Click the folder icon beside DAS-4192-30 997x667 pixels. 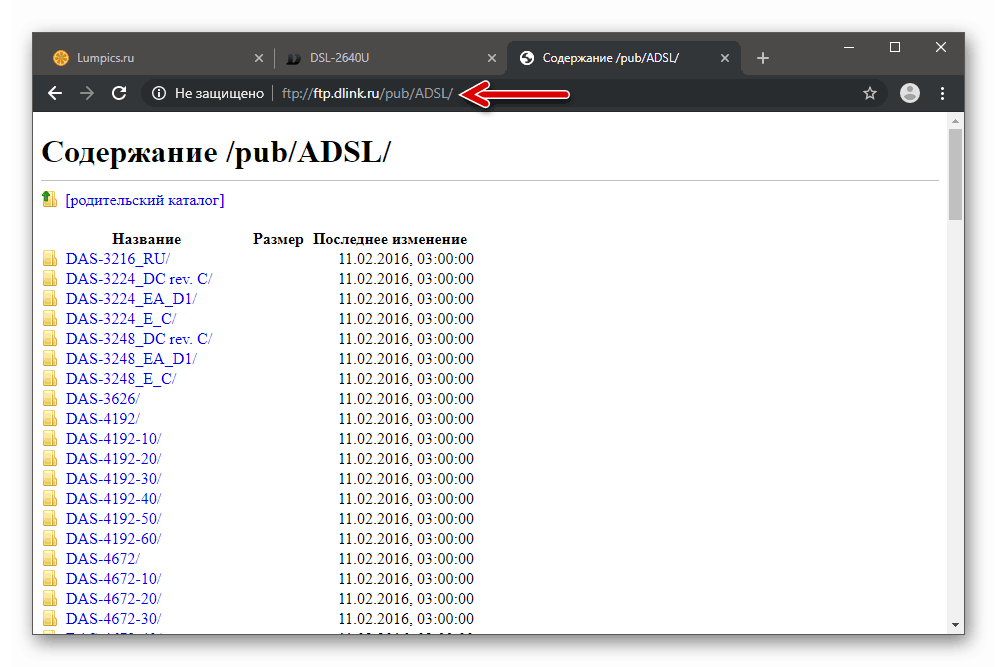pyautogui.click(x=50, y=478)
